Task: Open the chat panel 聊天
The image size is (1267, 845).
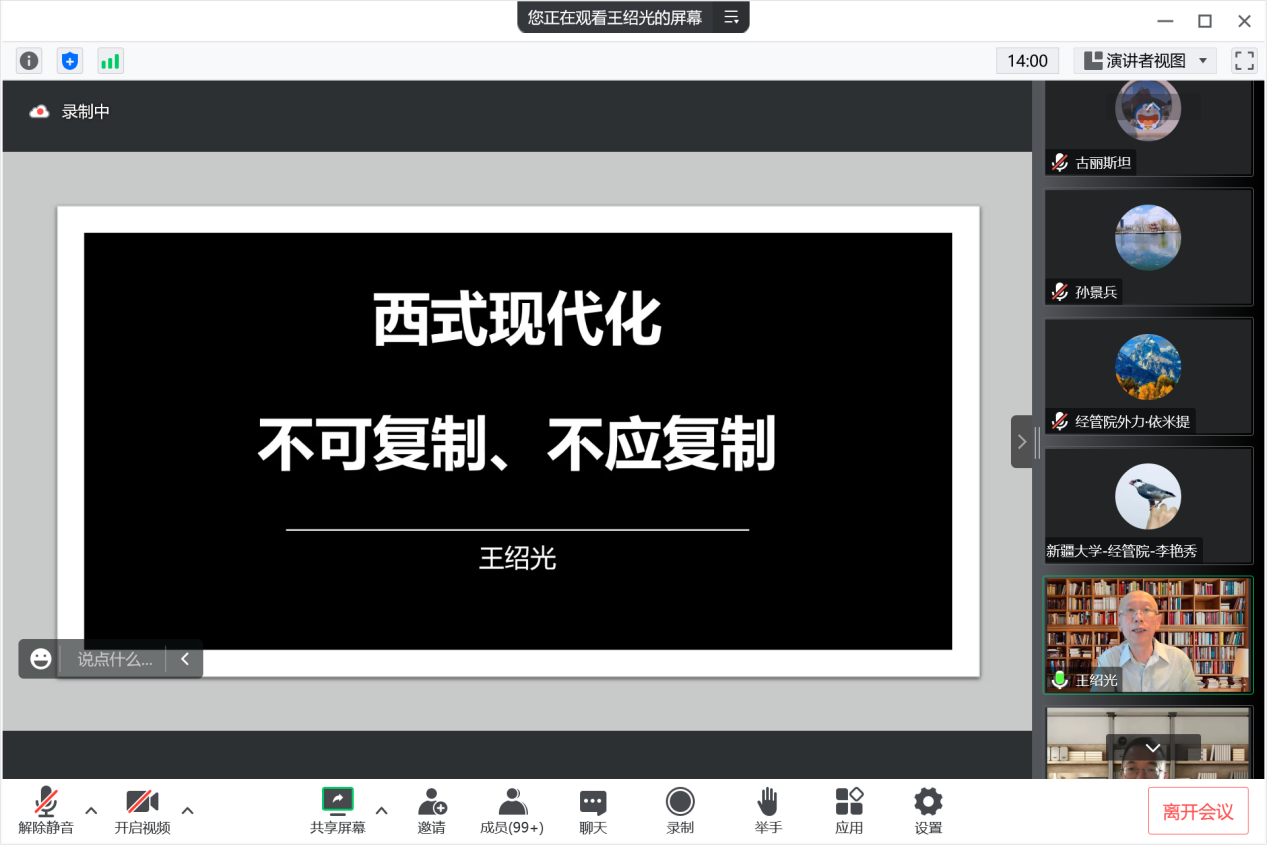Action: (592, 810)
